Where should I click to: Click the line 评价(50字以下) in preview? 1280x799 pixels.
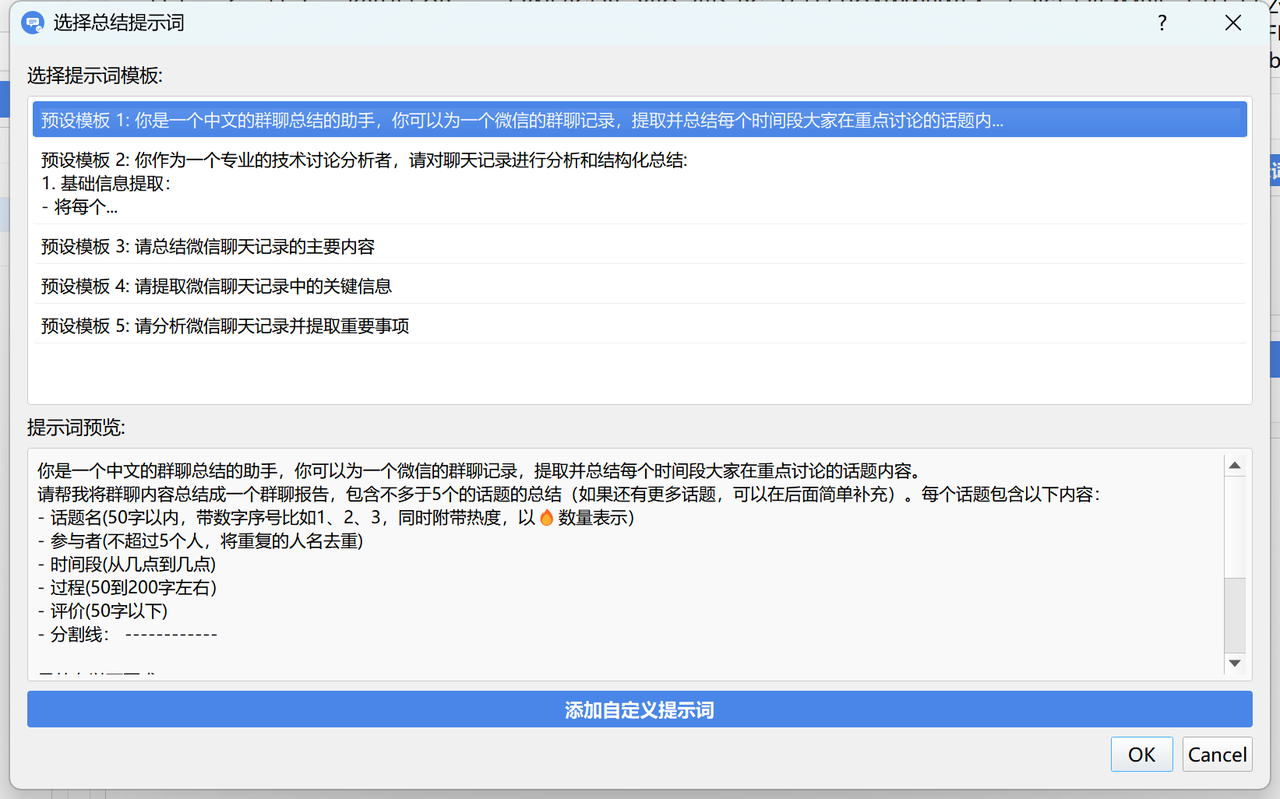pos(103,611)
